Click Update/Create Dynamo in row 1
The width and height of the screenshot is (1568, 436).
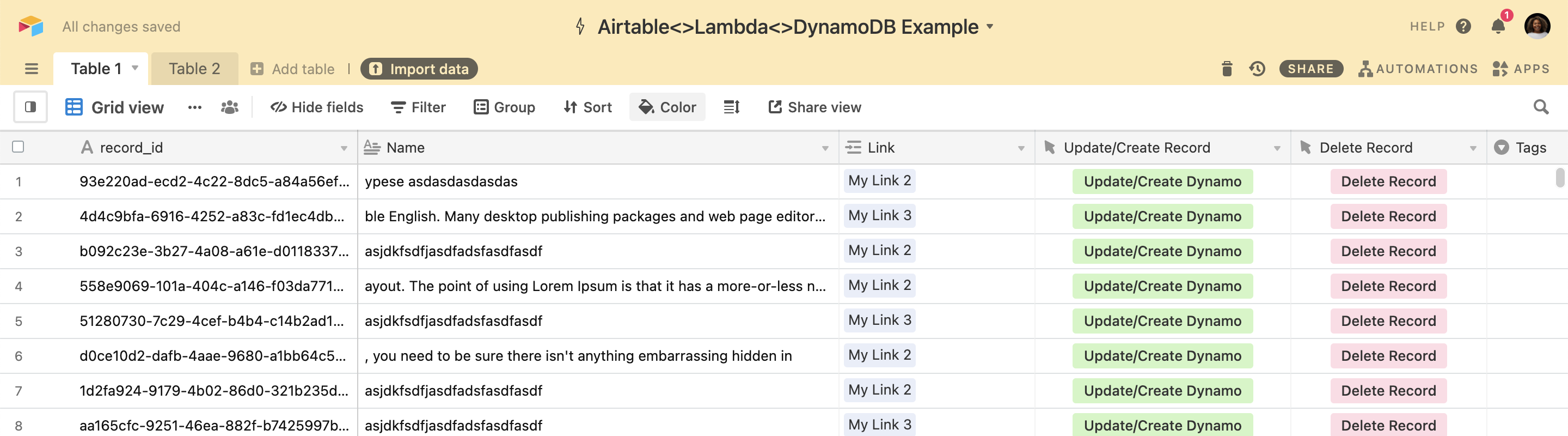(1162, 181)
